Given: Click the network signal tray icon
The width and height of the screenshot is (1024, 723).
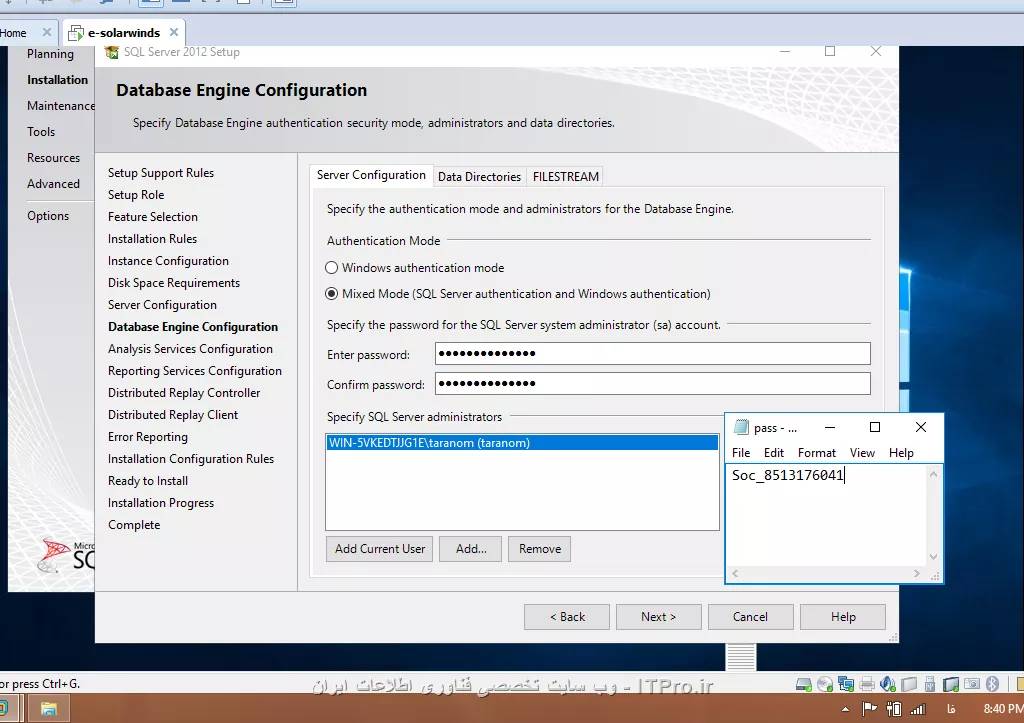Looking at the screenshot, I should pos(918,709).
